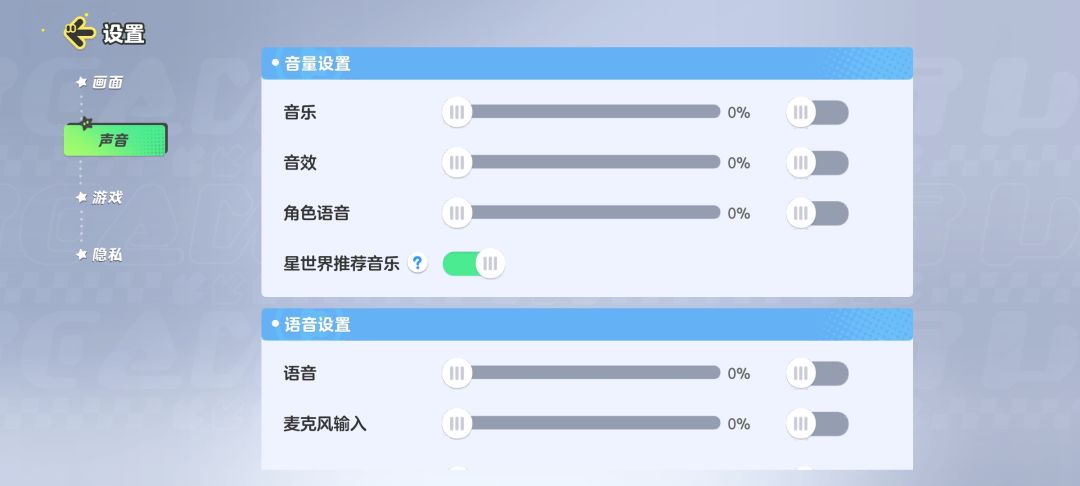Viewport: 1080px width, 486px height.
Task: Turn on the 语音 switch
Action: (x=817, y=374)
